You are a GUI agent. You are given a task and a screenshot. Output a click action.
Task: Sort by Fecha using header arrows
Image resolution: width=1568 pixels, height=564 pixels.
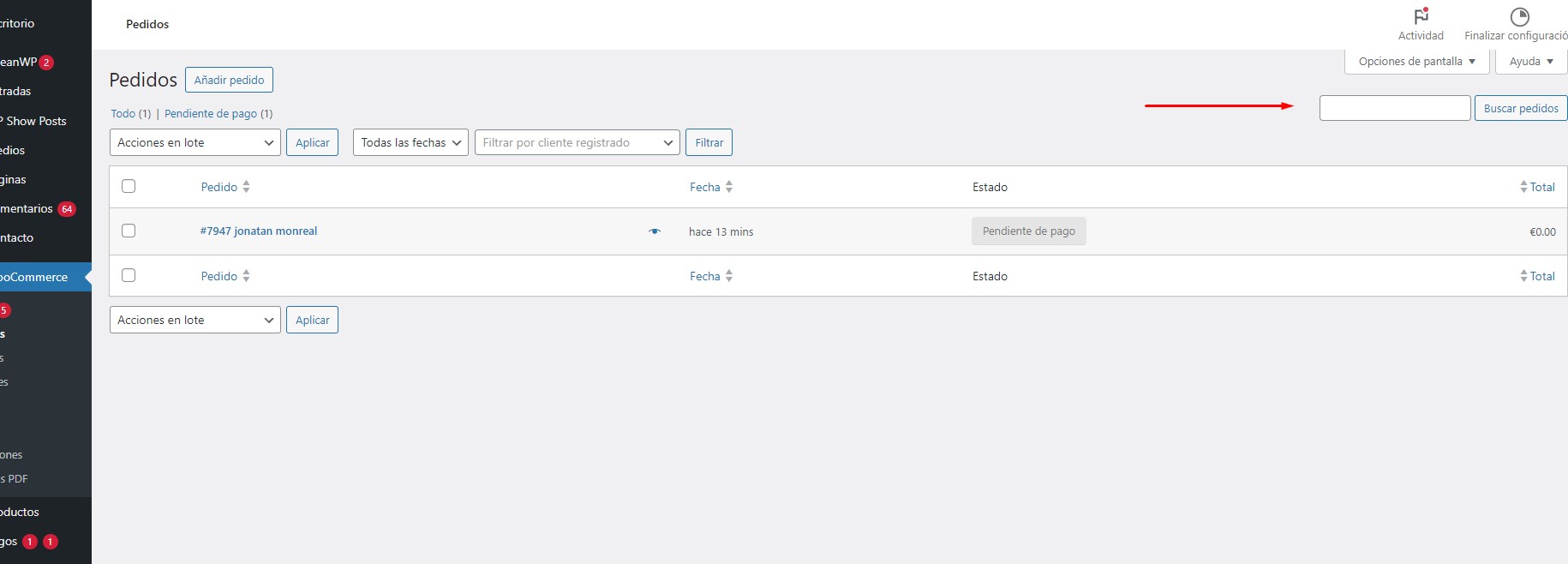point(729,187)
